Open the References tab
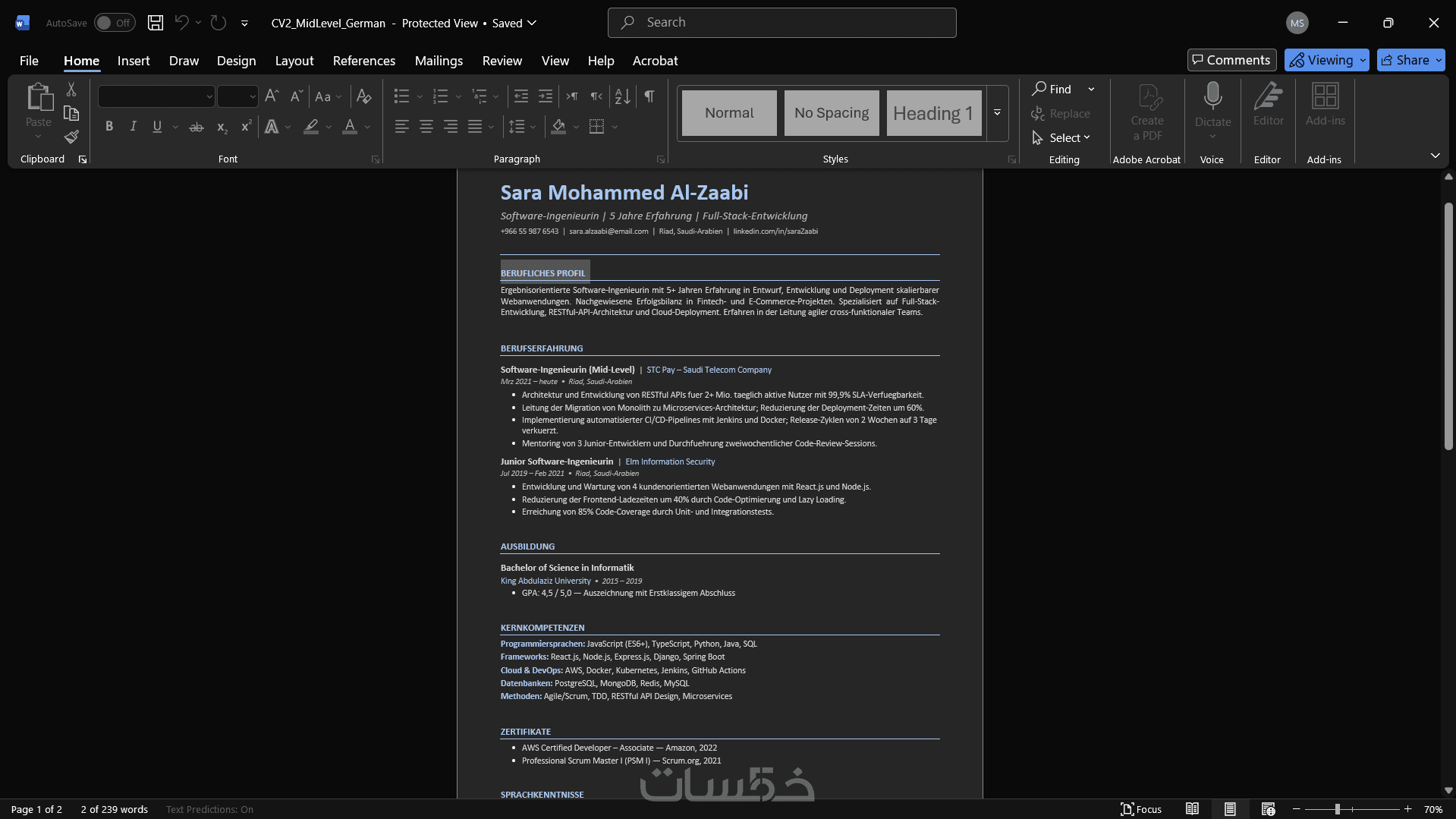Image resolution: width=1456 pixels, height=819 pixels. pos(364,61)
